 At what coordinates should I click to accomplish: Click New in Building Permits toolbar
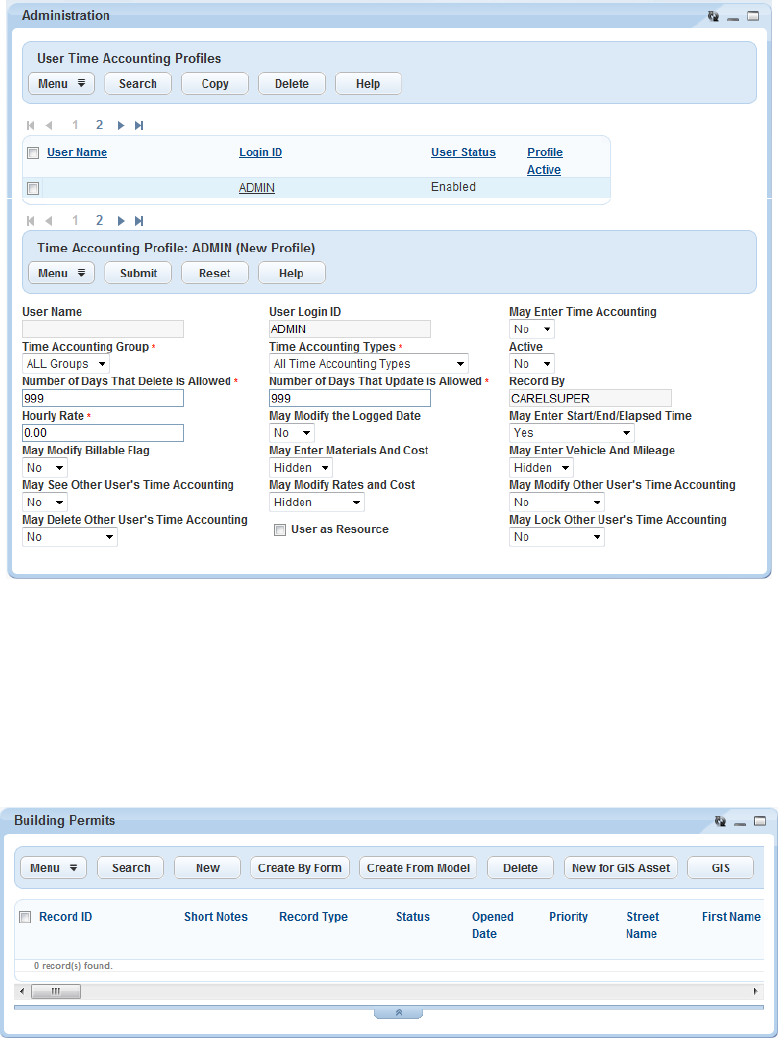(207, 868)
